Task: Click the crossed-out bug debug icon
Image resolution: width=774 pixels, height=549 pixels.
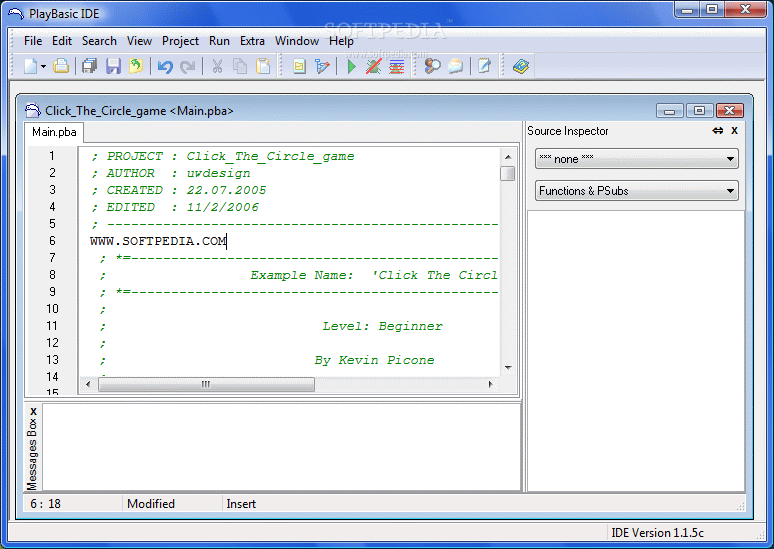Action: pyautogui.click(x=374, y=66)
